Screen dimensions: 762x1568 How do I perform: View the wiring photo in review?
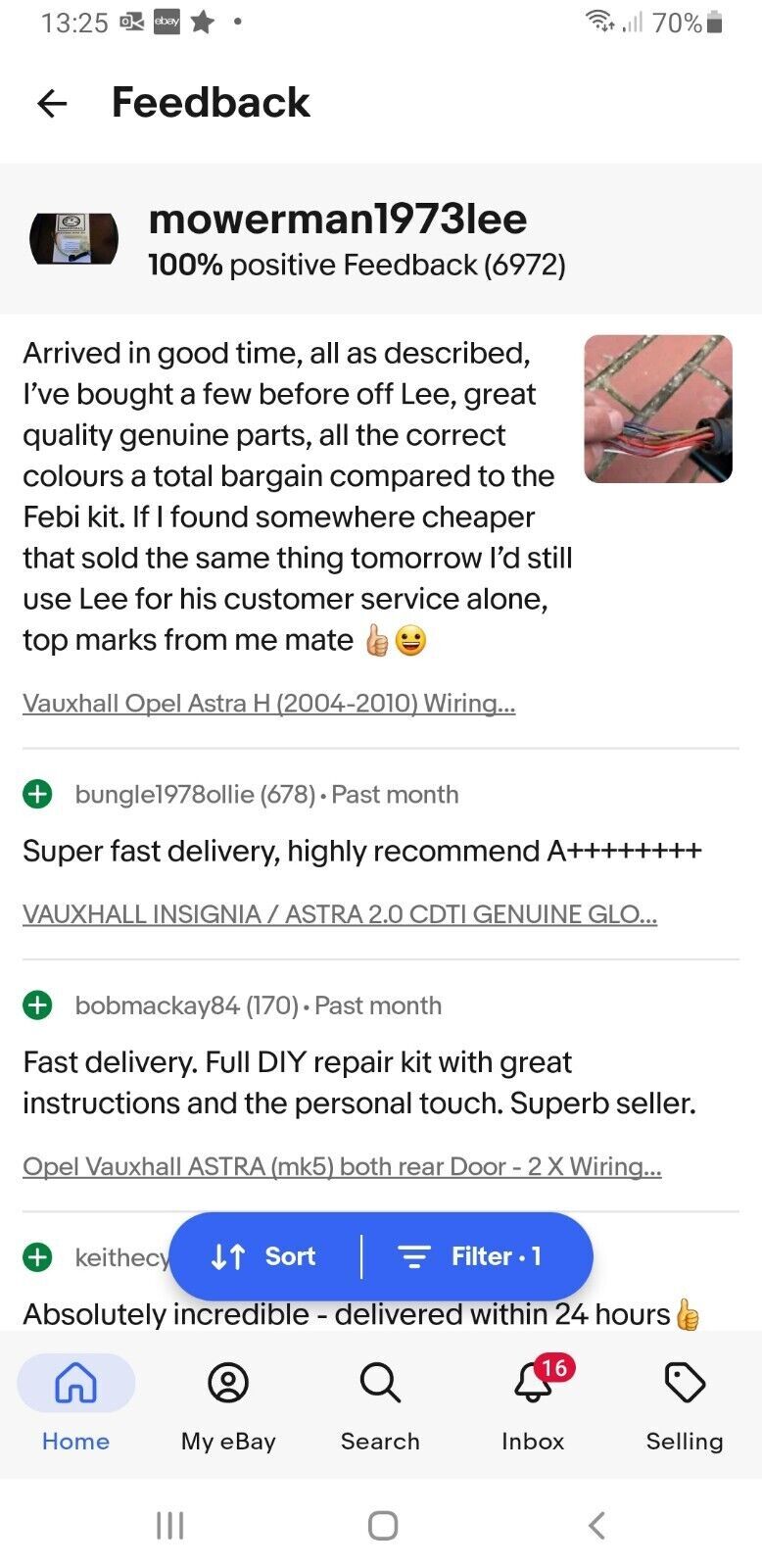(658, 409)
